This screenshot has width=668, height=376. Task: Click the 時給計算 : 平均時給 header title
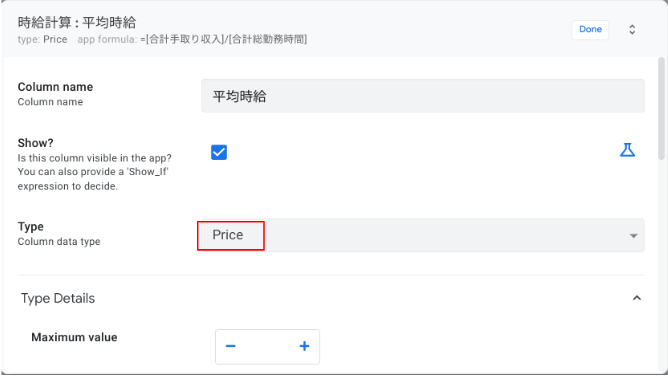[77, 22]
